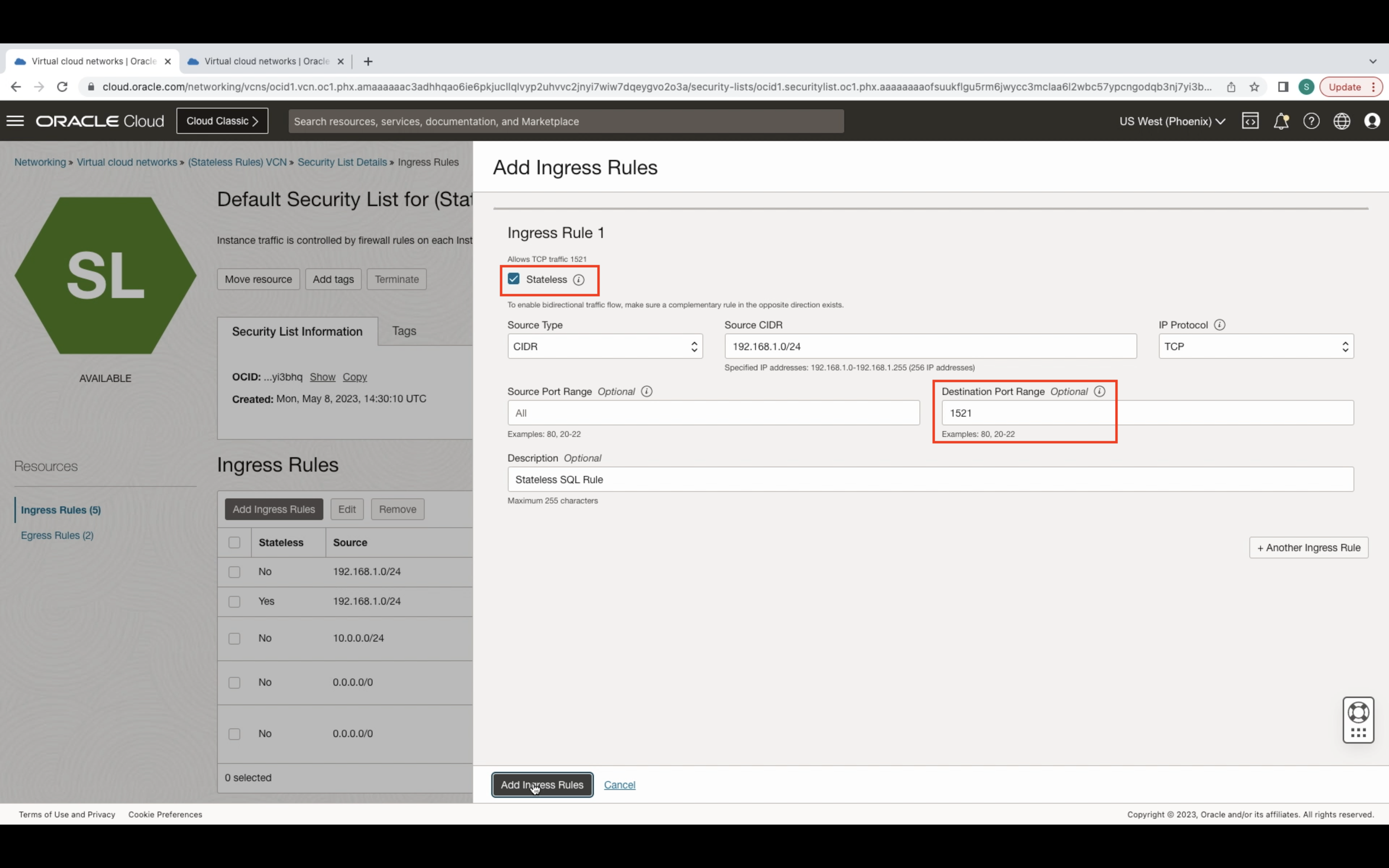Screen dimensions: 1389x868
Task: Click the Stateless info icon
Action: coord(579,280)
